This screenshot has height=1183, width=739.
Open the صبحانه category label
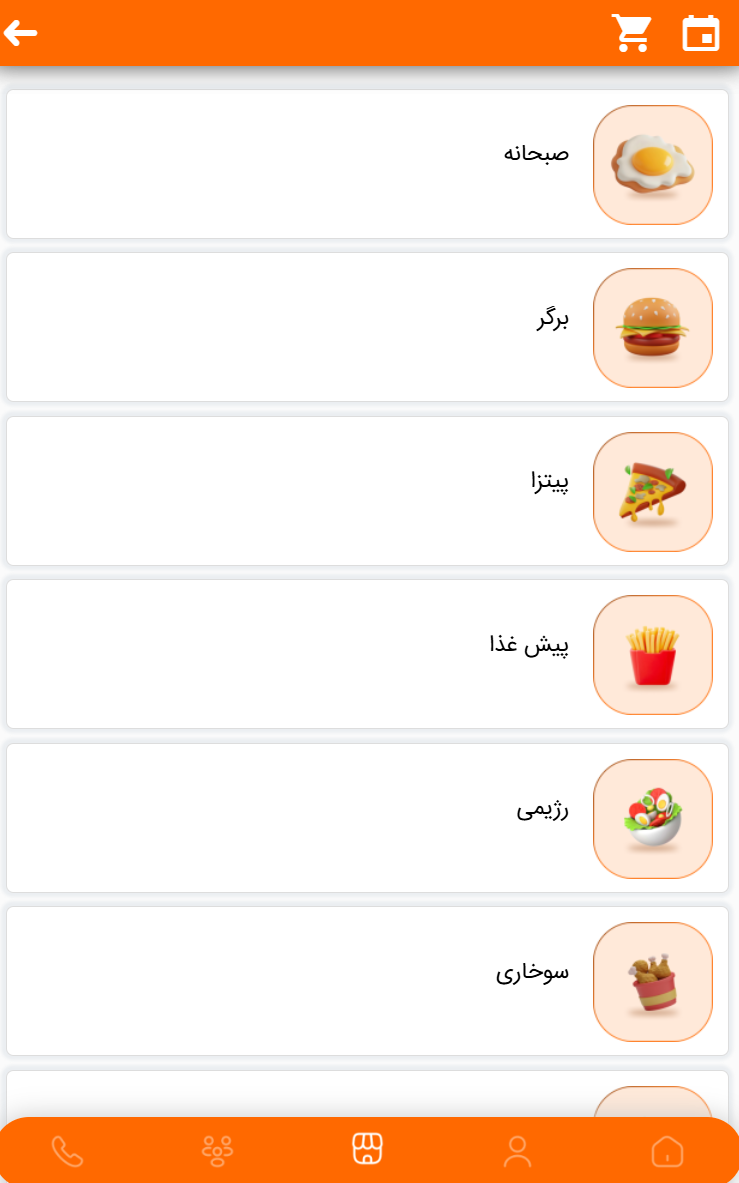click(x=536, y=153)
